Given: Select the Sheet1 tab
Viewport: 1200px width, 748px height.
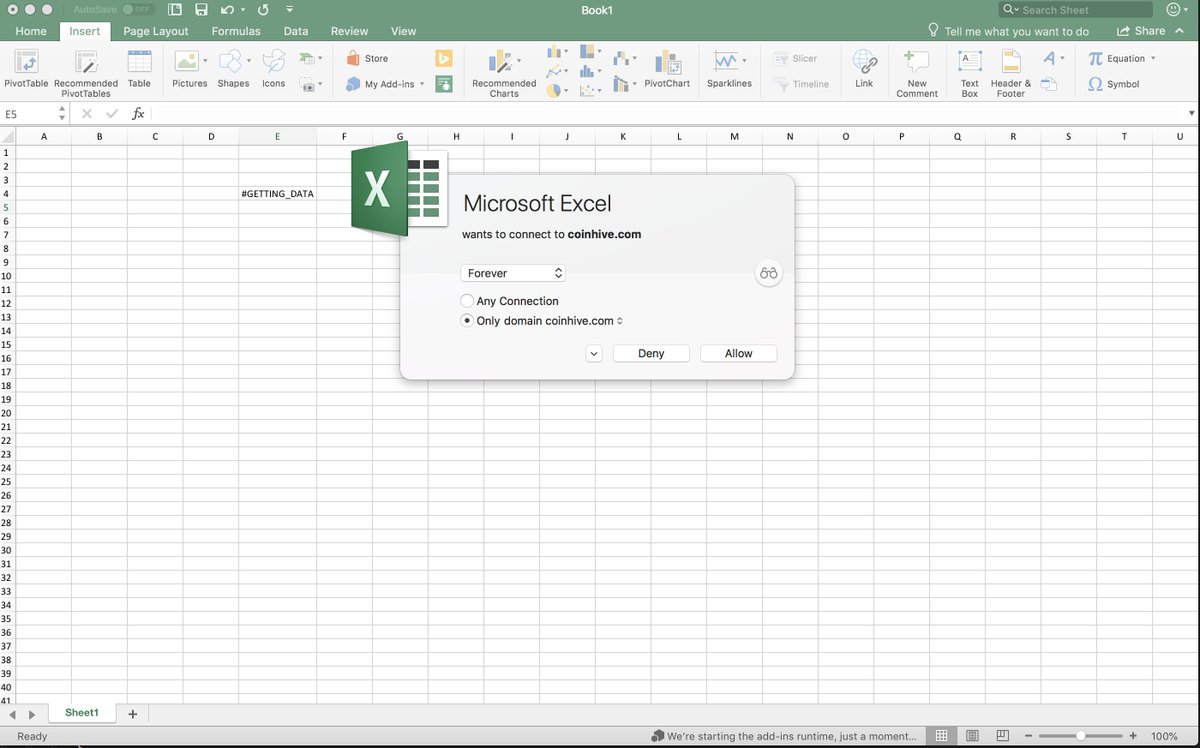Looking at the screenshot, I should tap(82, 713).
